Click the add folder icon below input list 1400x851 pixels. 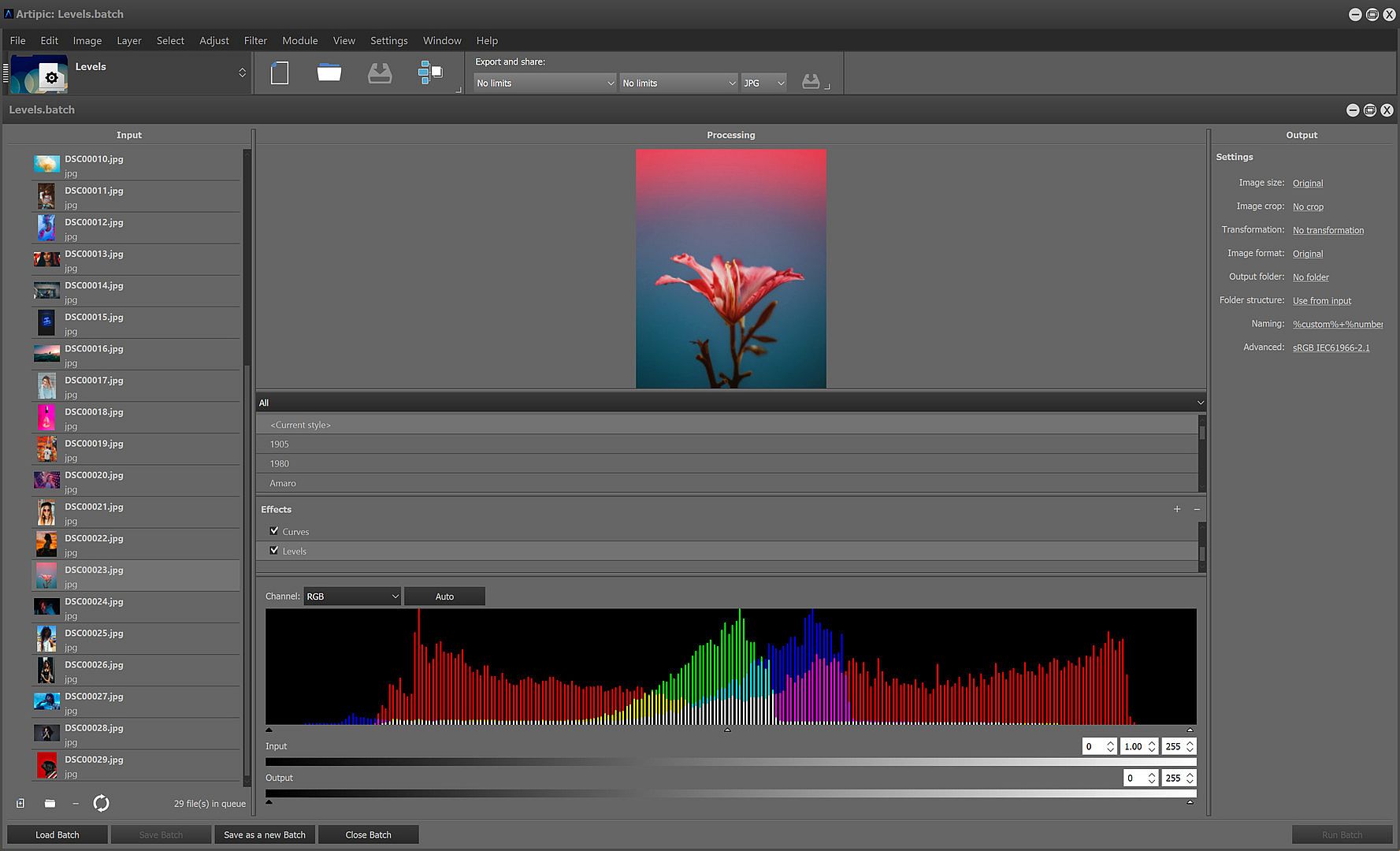[50, 803]
